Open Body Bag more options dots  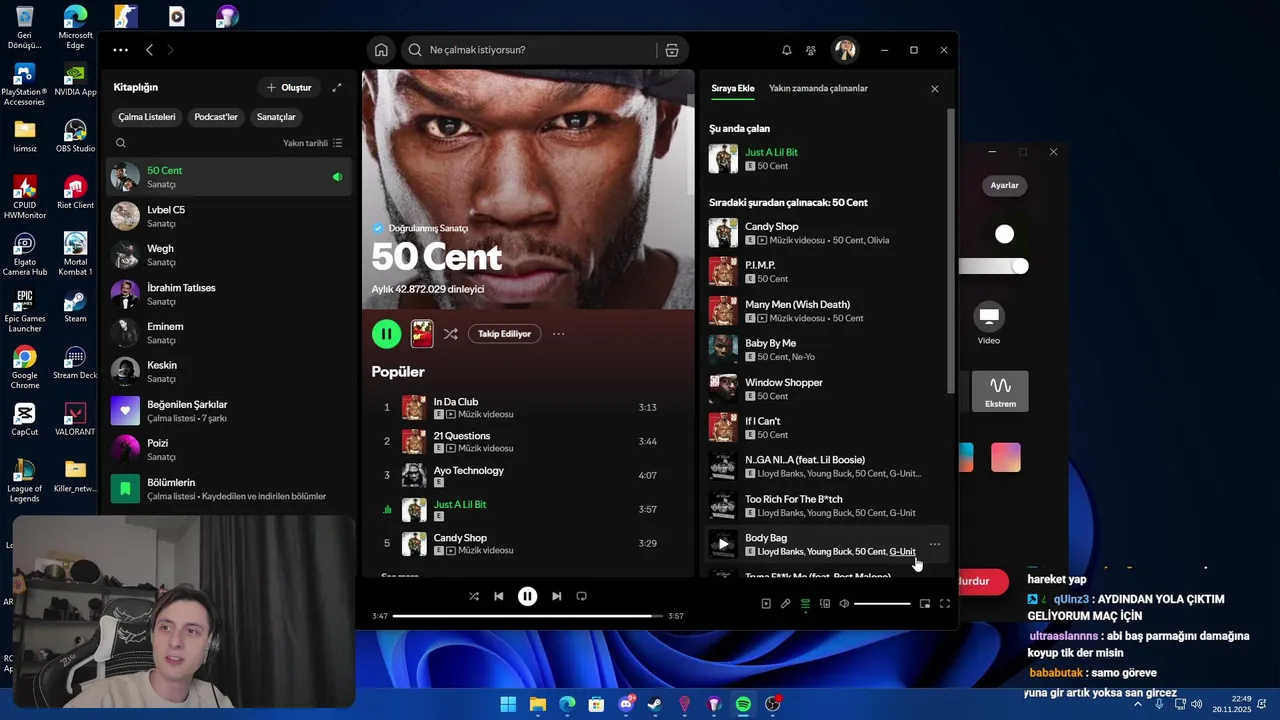(x=934, y=545)
